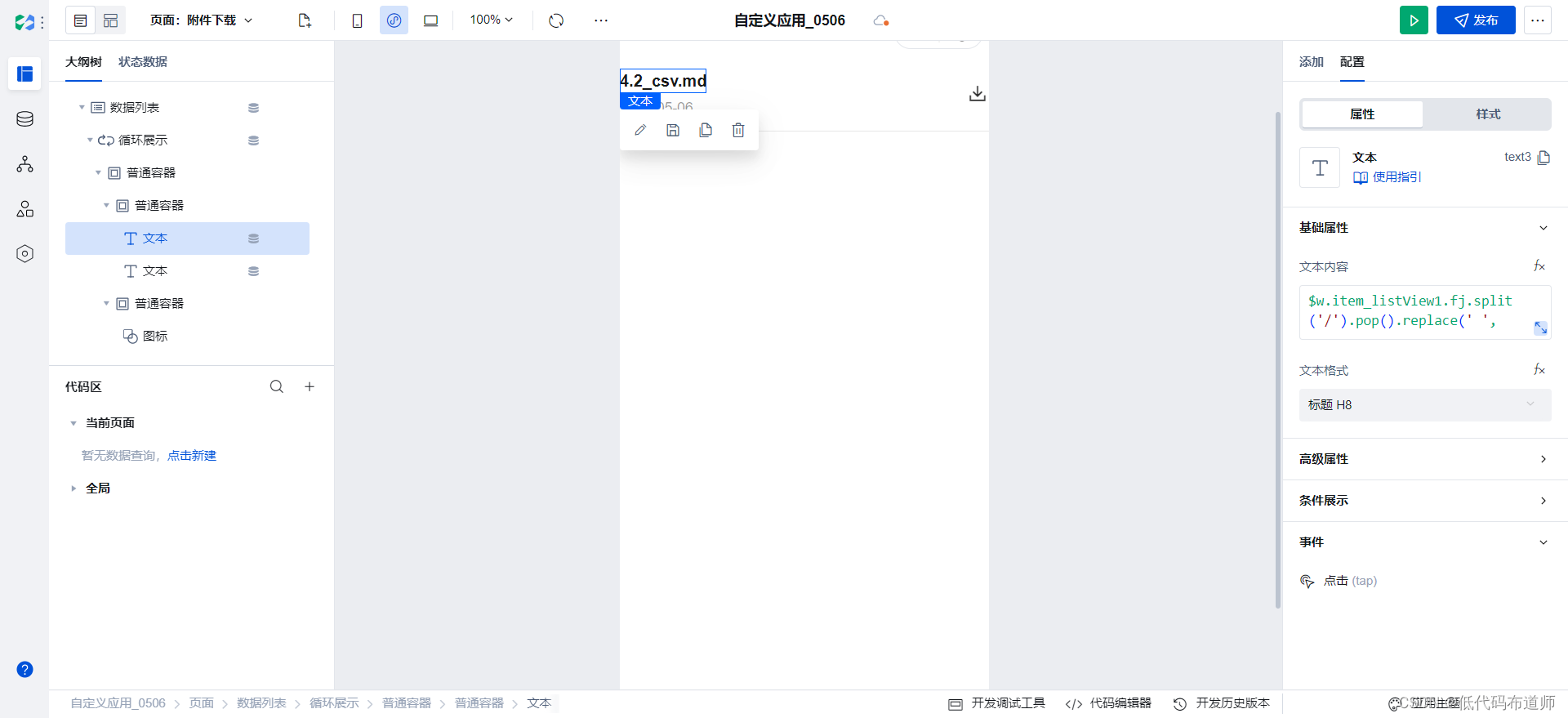Screen dimensions: 1568x718
Task: Click the blue 发布 button
Action: pyautogui.click(x=1476, y=20)
